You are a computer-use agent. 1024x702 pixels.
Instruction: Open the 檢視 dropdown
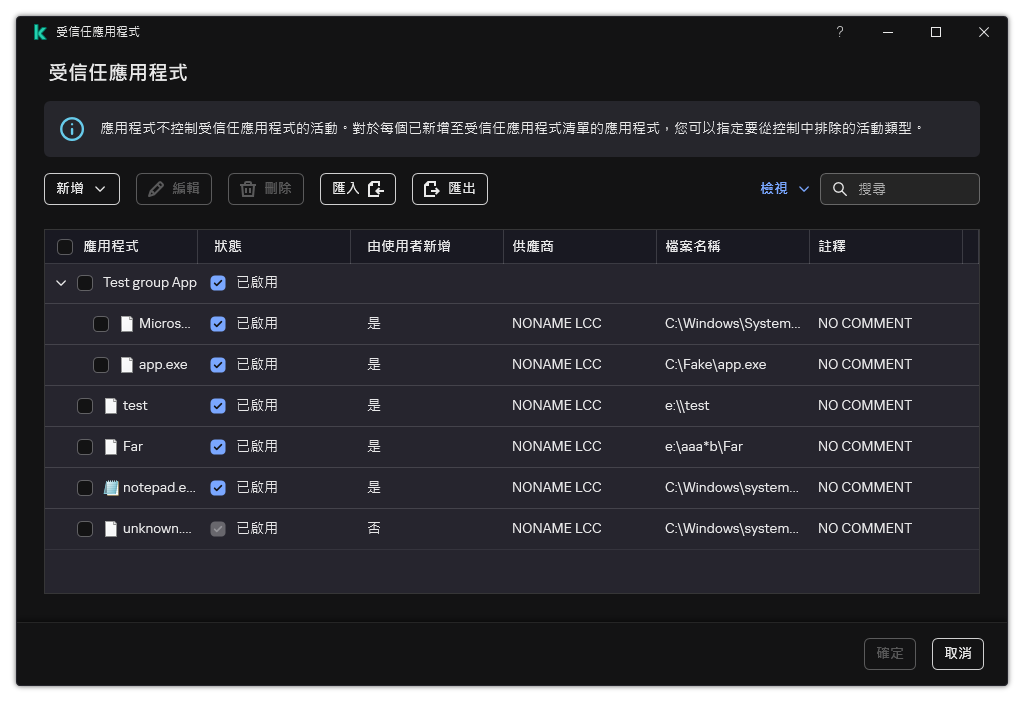click(x=784, y=188)
